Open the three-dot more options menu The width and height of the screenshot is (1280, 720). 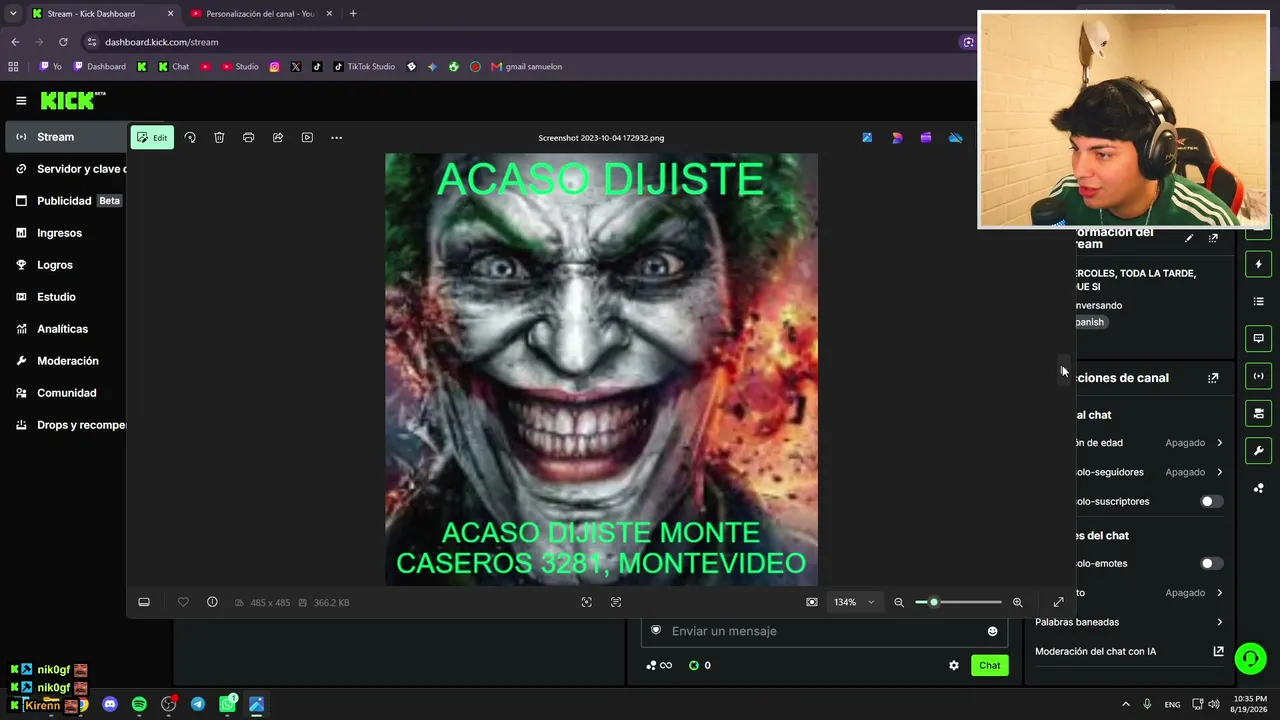click(x=336, y=137)
